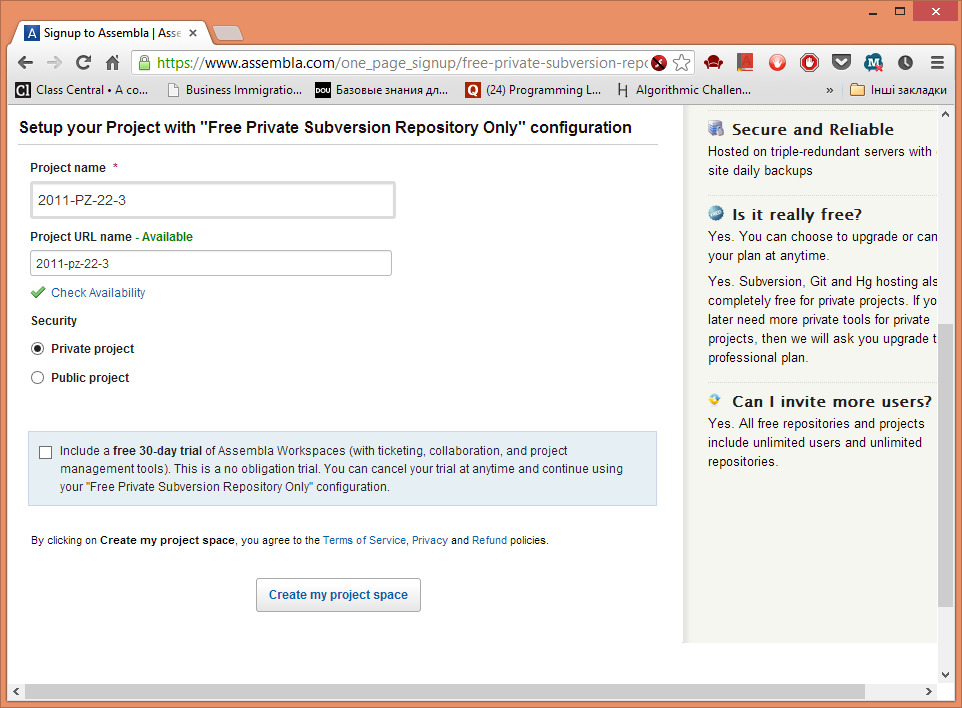Screen dimensions: 962x708
Task: Click the horizontal scrollbar left arrow
Action: click(16, 691)
